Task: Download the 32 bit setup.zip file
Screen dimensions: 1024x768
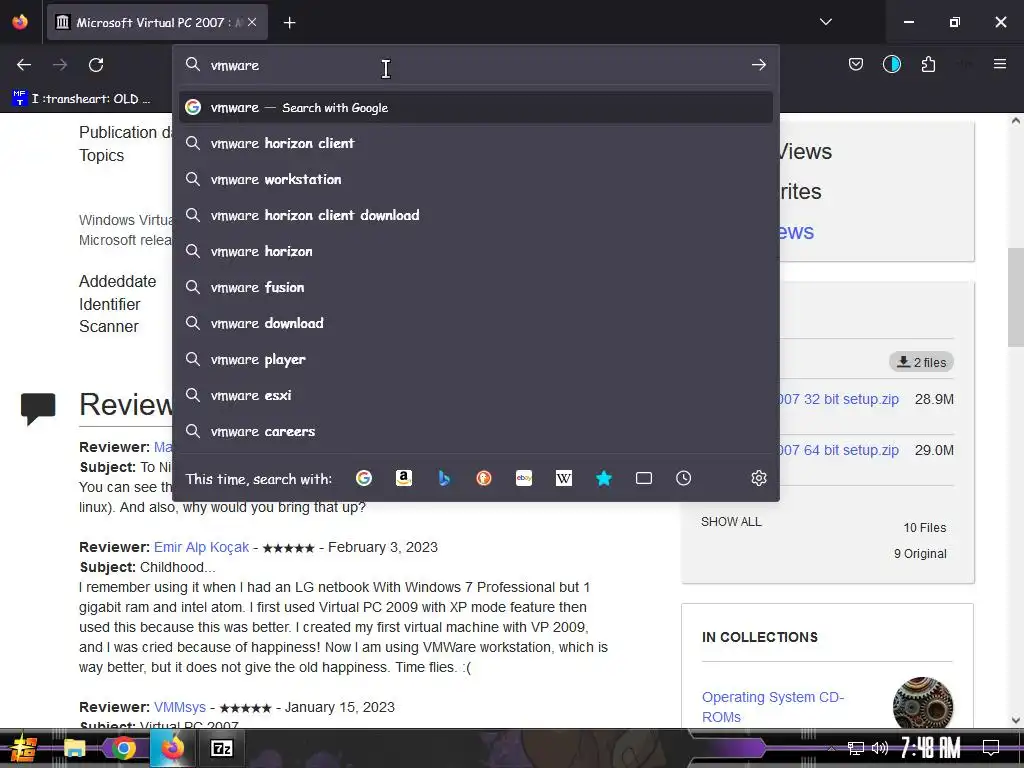Action: click(x=838, y=399)
